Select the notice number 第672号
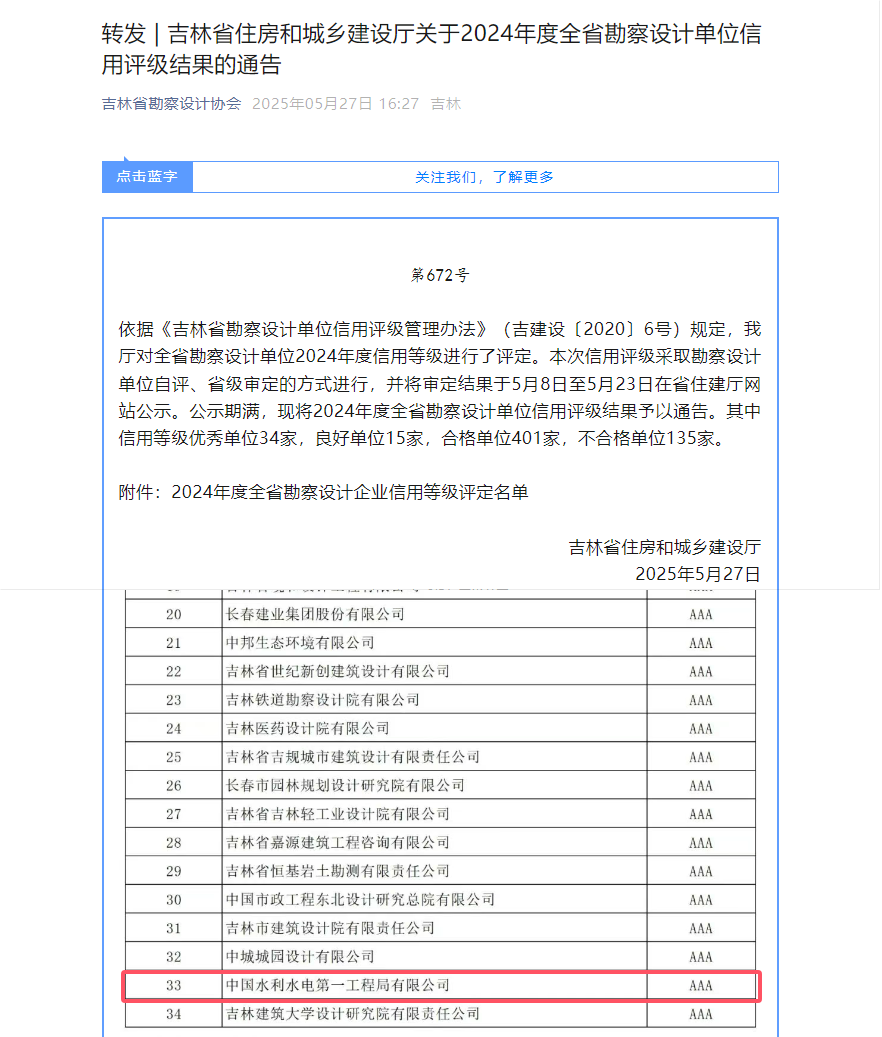This screenshot has height=1037, width=882. click(x=440, y=275)
